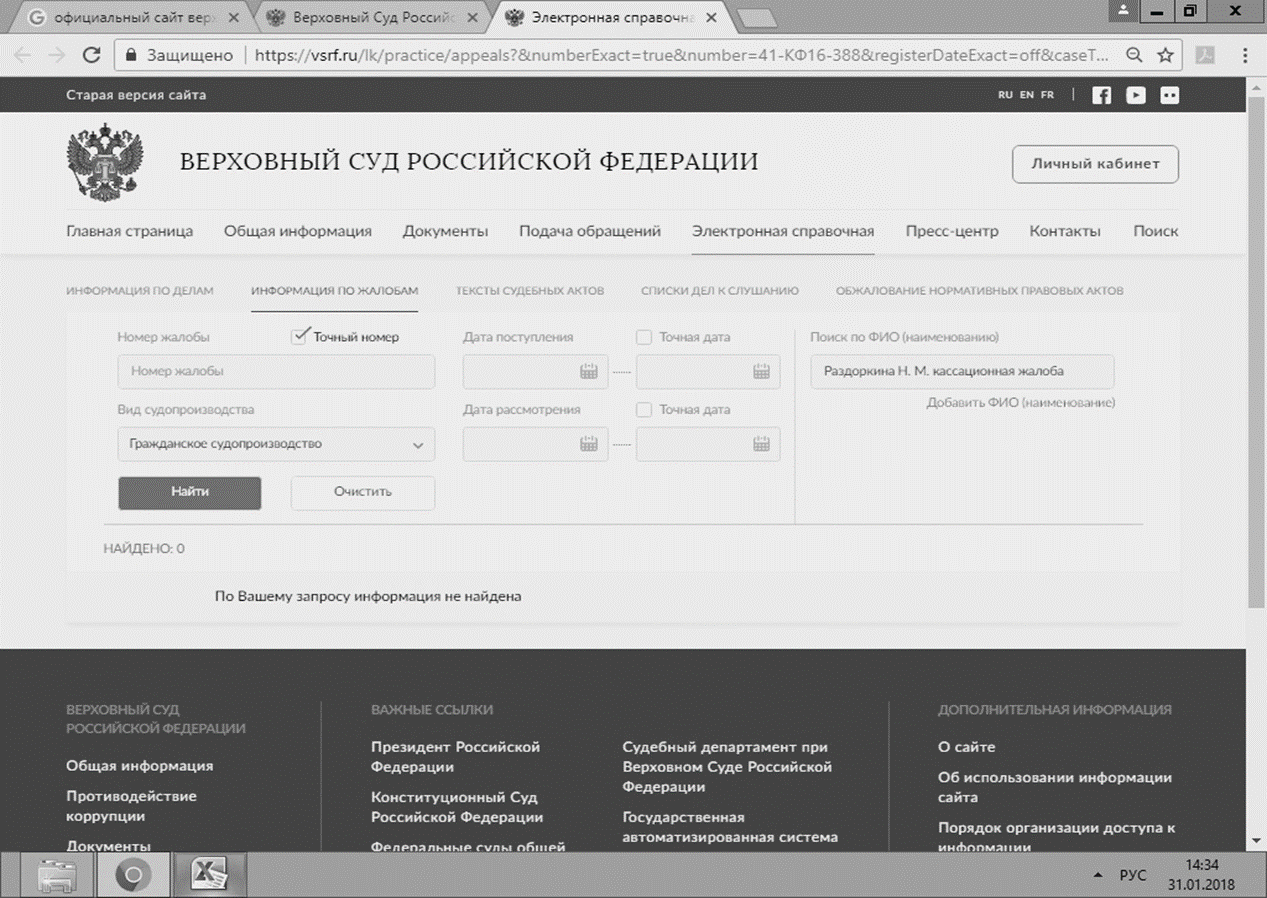Close the Электронная справочная browser tab

(x=711, y=18)
